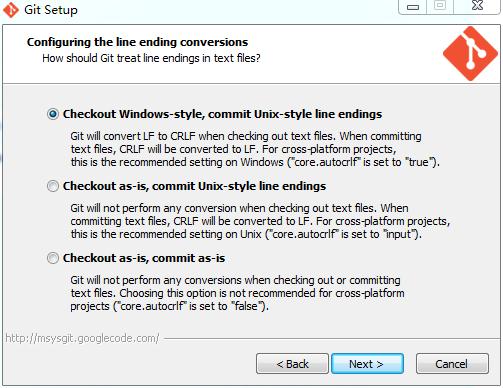
Task: Click the 'Git Setup' window title text
Action: pos(51,10)
